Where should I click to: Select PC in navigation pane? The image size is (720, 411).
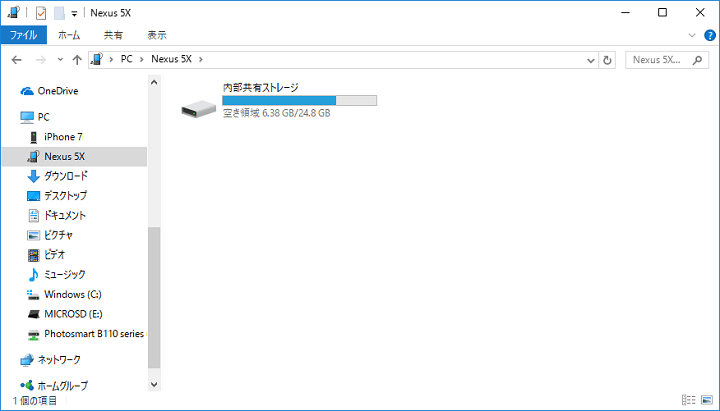pos(35,117)
